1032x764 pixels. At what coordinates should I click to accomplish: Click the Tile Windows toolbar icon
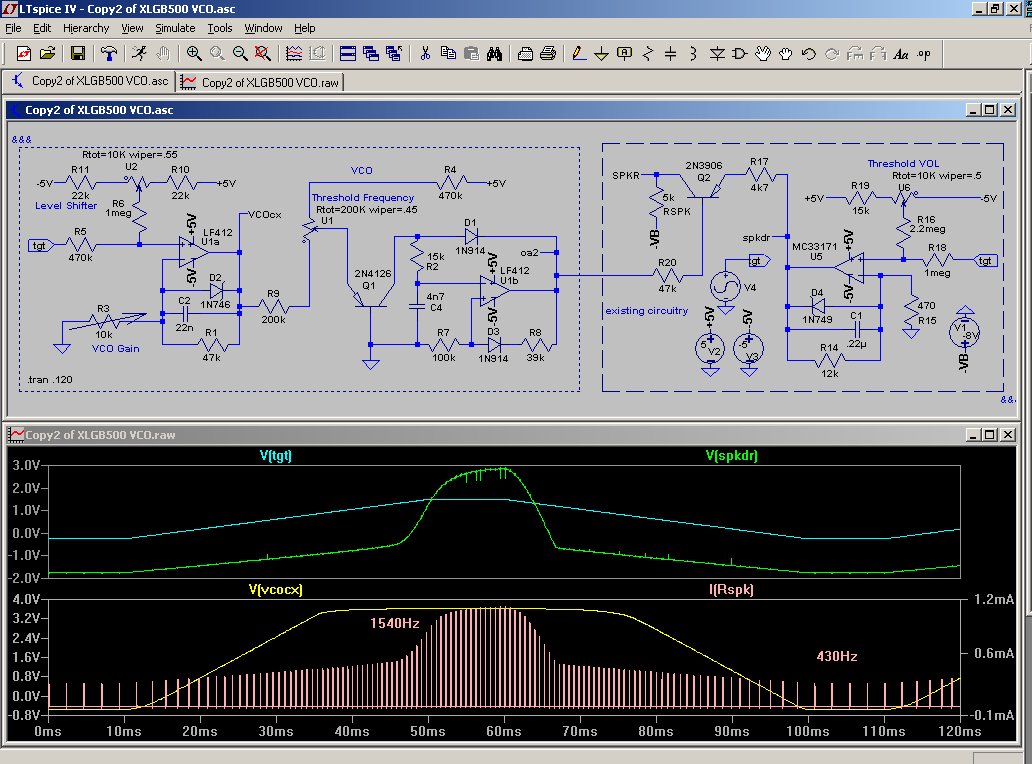pos(348,53)
